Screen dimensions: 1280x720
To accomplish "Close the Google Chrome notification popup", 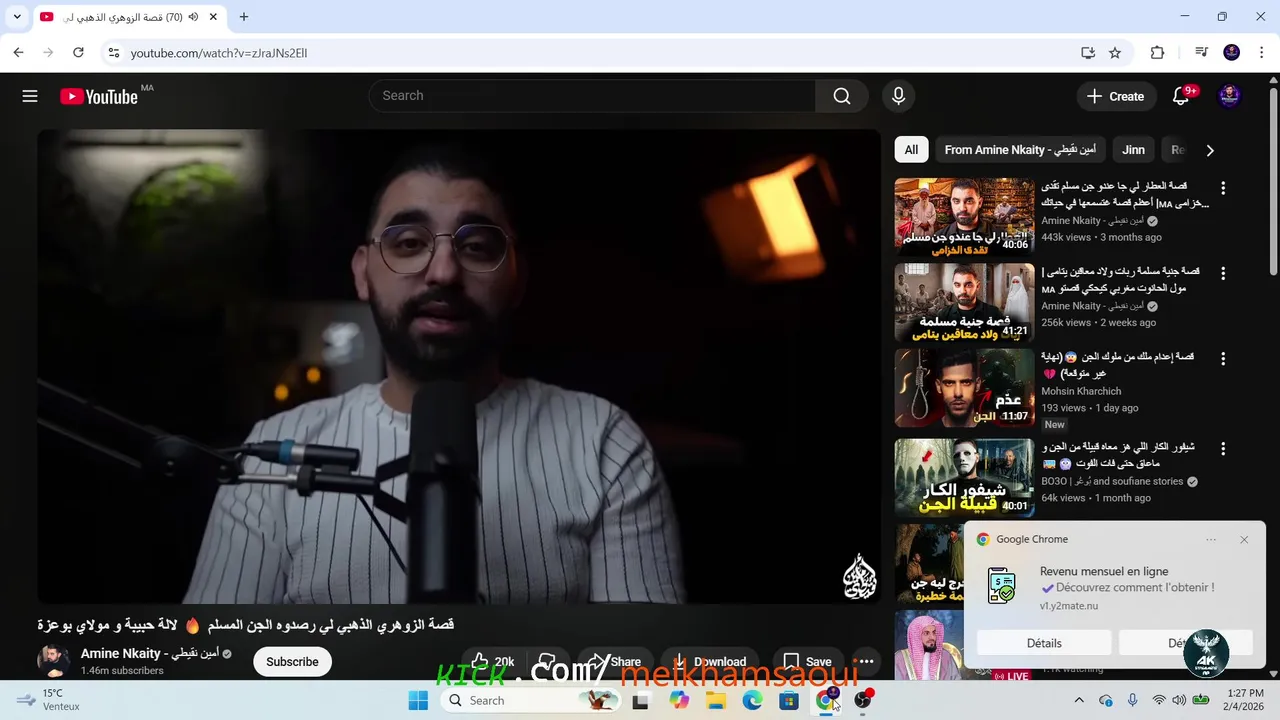I will 1244,539.
